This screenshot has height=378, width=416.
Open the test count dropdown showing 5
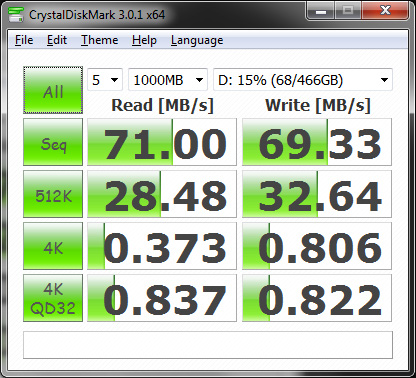click(105, 80)
